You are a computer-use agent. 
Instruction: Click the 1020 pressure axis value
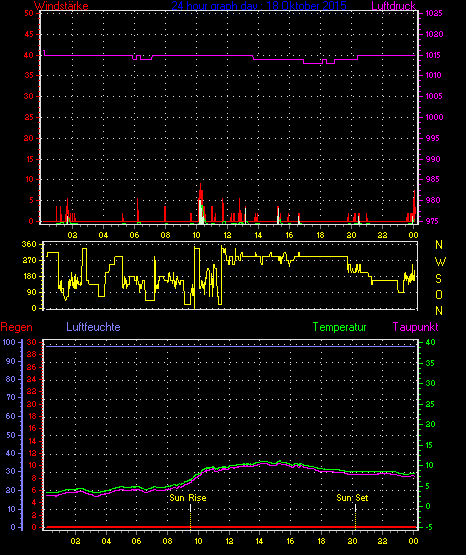coord(434,34)
